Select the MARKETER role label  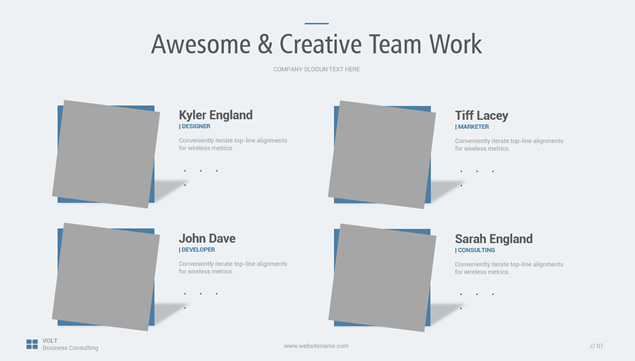pyautogui.click(x=473, y=127)
